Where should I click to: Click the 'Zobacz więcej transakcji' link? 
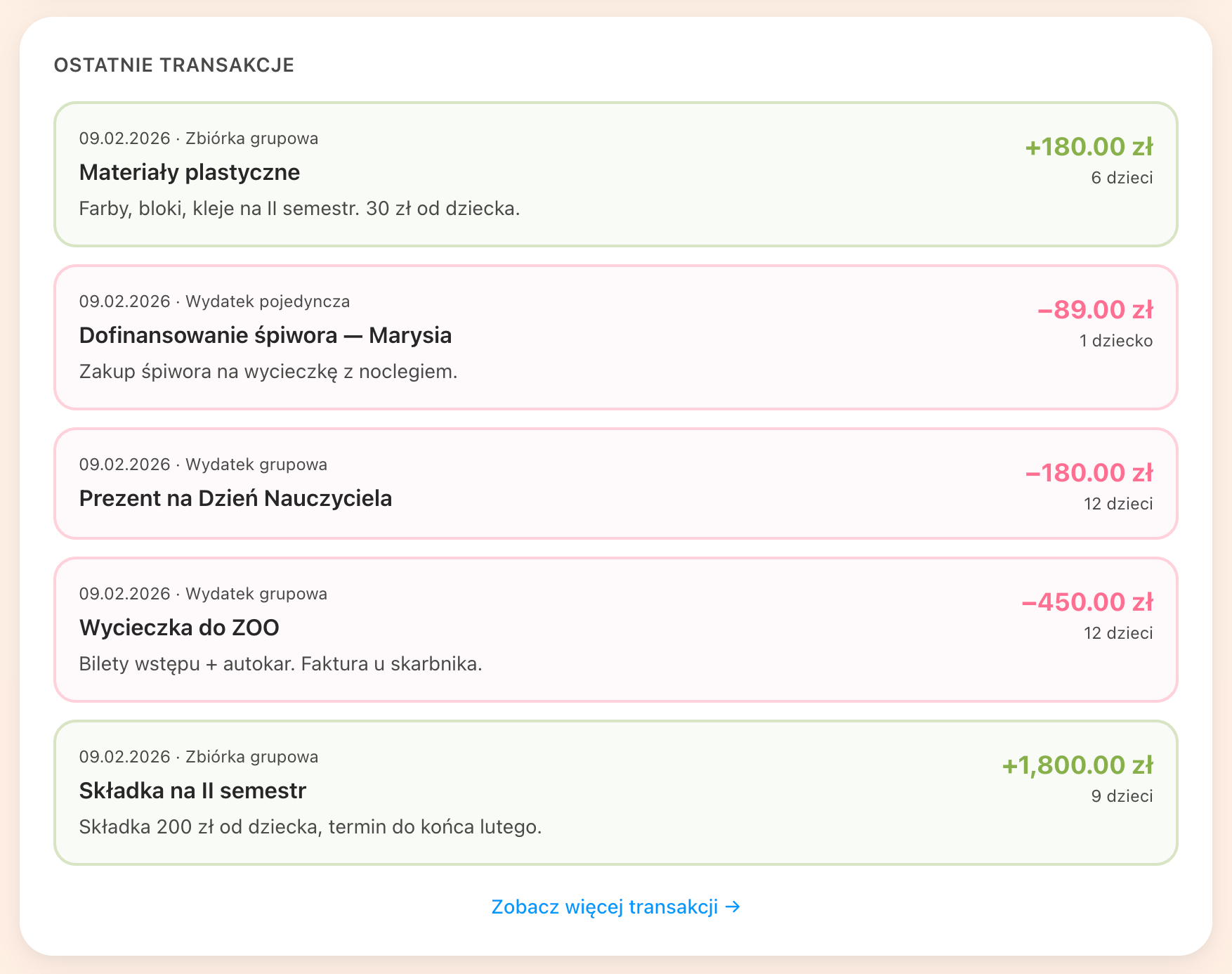tap(605, 906)
